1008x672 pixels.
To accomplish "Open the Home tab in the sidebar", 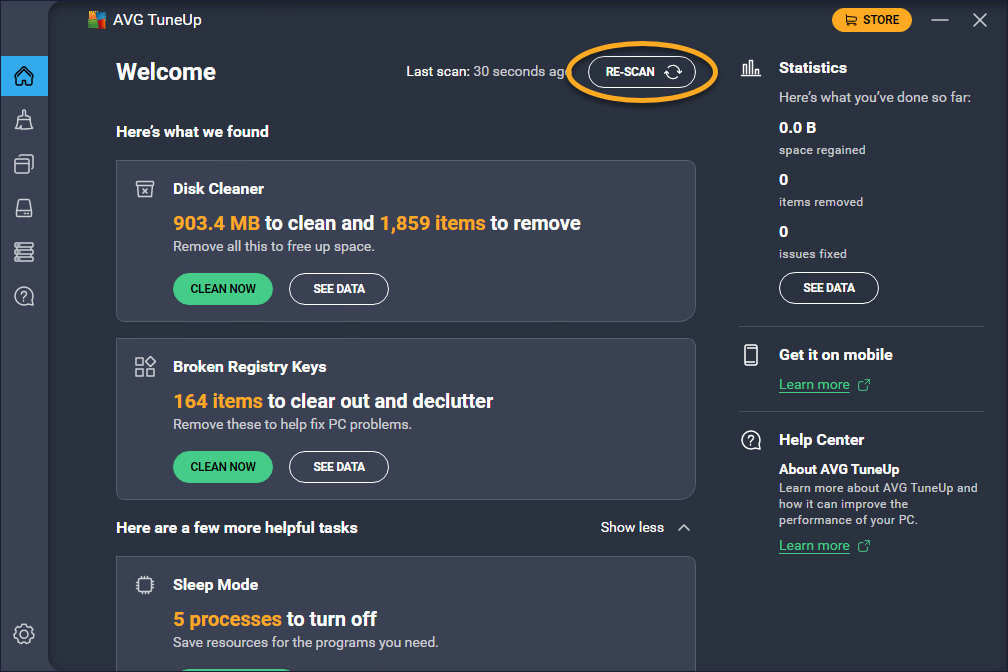I will (x=24, y=76).
